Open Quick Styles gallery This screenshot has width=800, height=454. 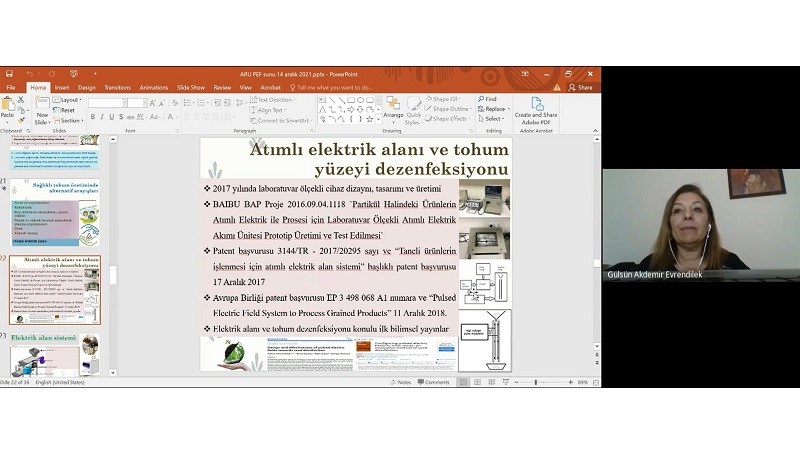pyautogui.click(x=413, y=111)
